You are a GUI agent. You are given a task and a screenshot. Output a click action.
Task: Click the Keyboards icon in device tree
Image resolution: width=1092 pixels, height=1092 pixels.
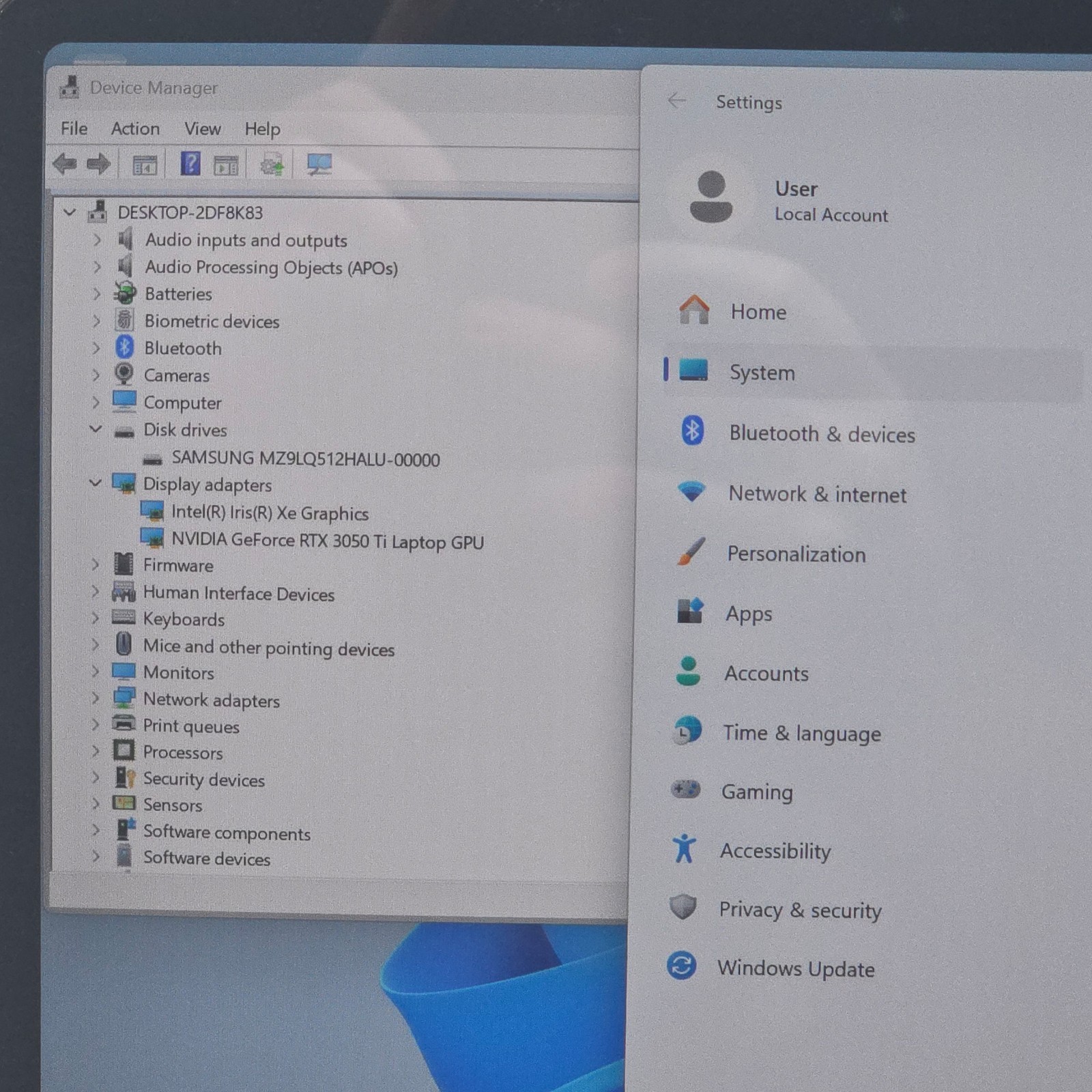[x=124, y=618]
